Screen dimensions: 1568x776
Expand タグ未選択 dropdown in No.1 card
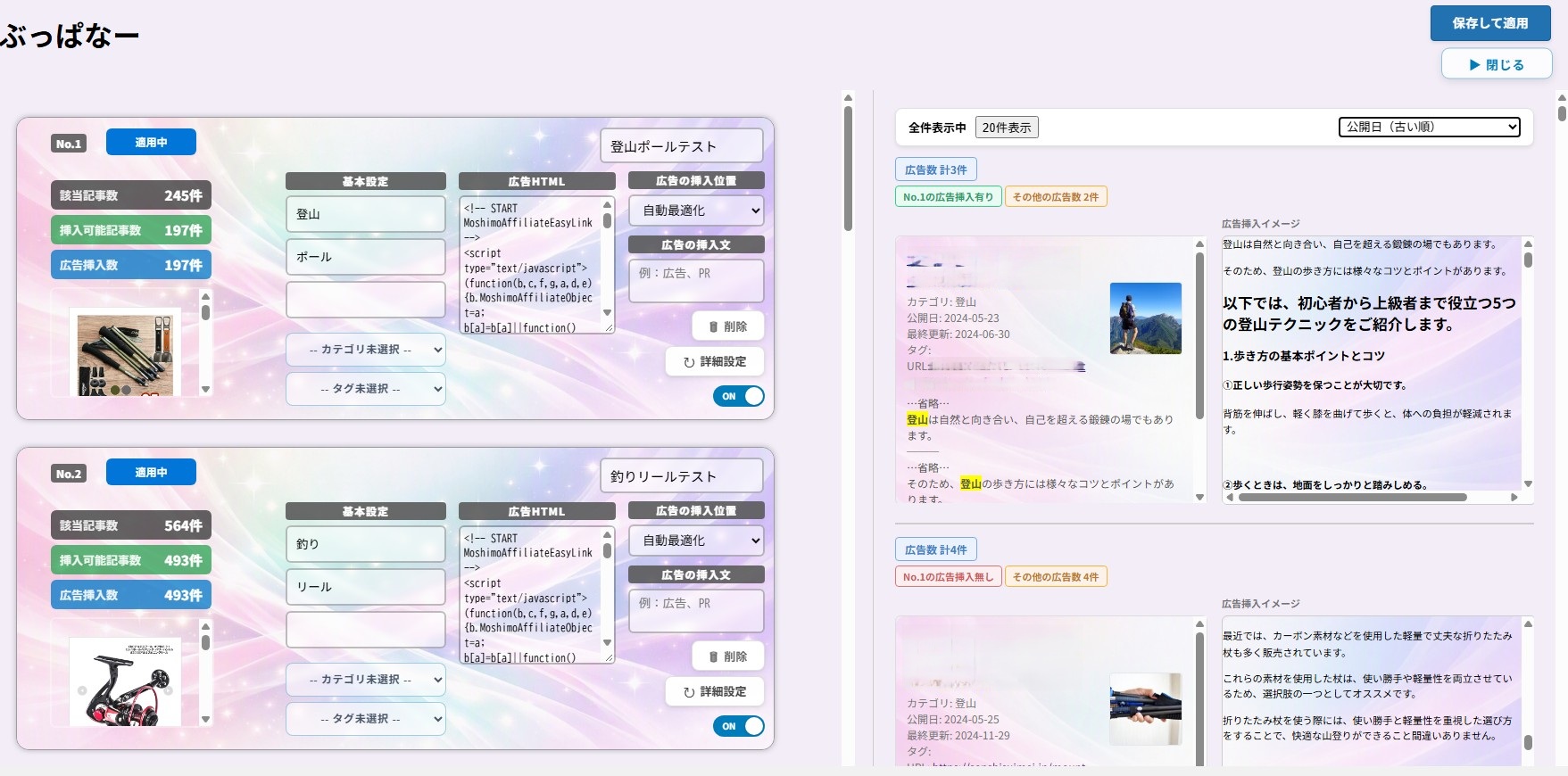tap(366, 389)
